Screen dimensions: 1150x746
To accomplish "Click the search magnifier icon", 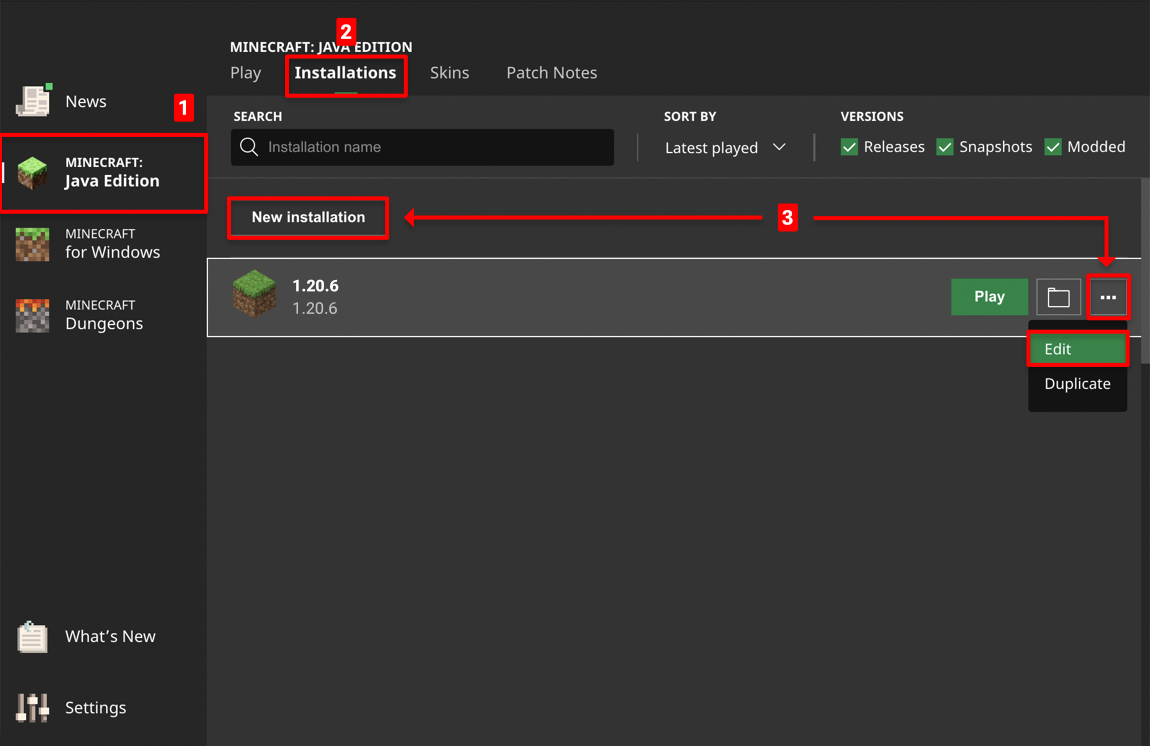I will pos(250,148).
